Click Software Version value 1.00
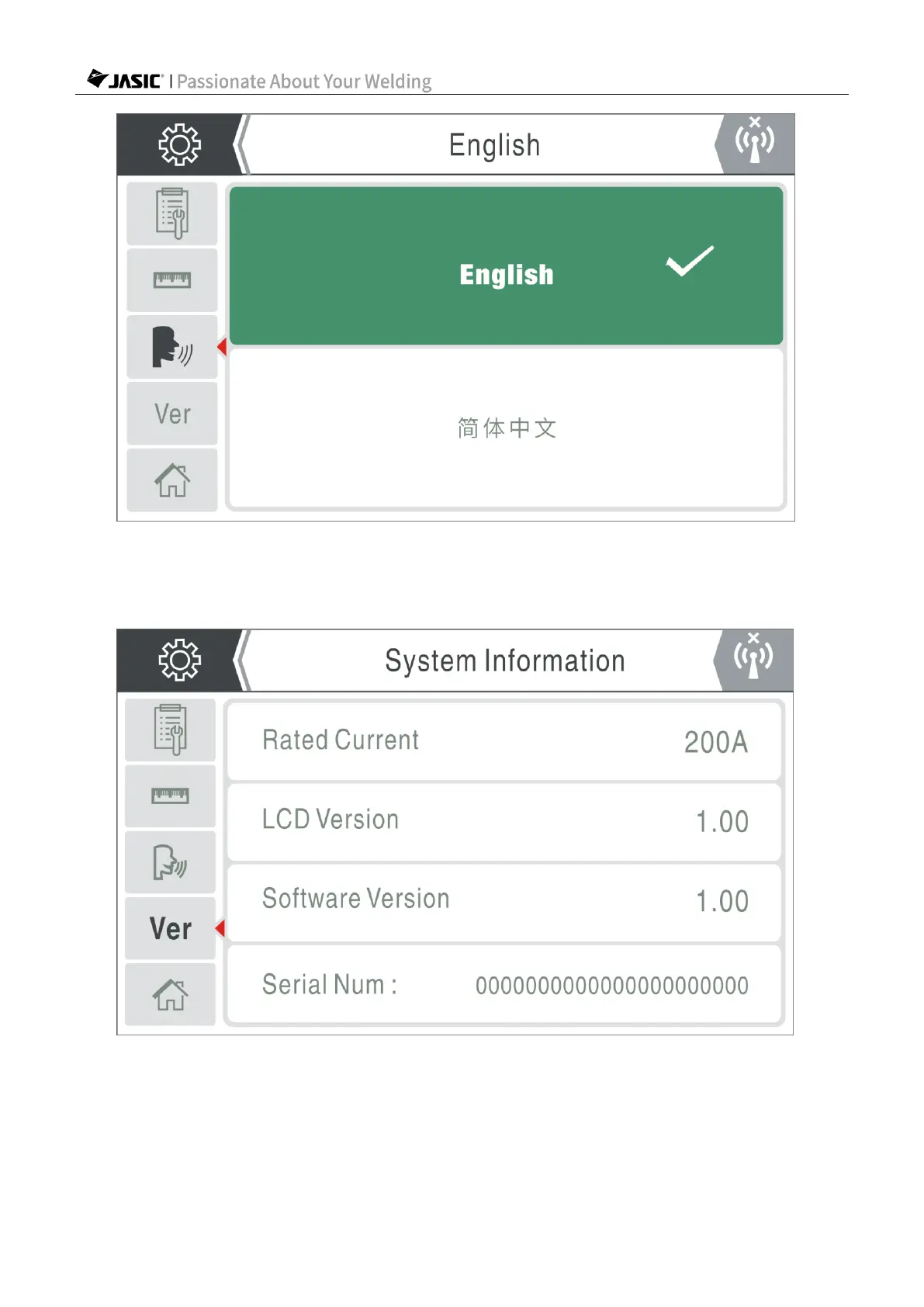 point(722,902)
